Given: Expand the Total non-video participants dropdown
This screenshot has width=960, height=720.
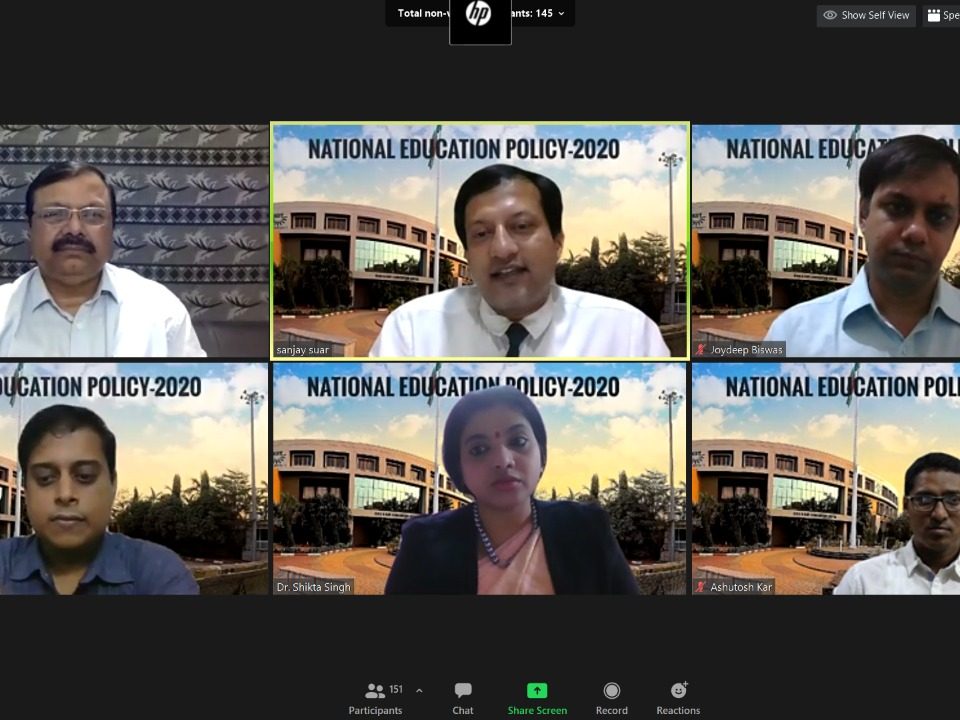Looking at the screenshot, I should point(561,13).
